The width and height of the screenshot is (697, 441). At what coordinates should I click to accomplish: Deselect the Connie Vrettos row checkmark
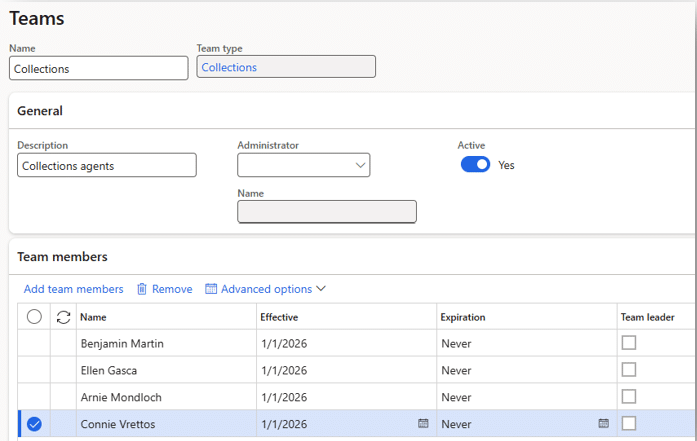pyautogui.click(x=34, y=424)
